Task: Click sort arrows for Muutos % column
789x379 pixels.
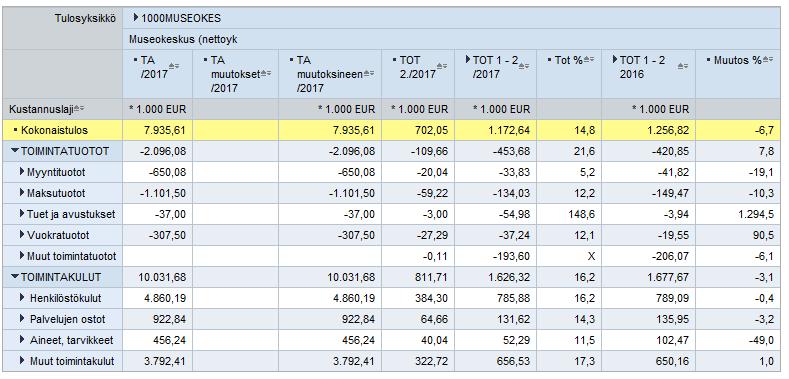Action: tap(768, 59)
